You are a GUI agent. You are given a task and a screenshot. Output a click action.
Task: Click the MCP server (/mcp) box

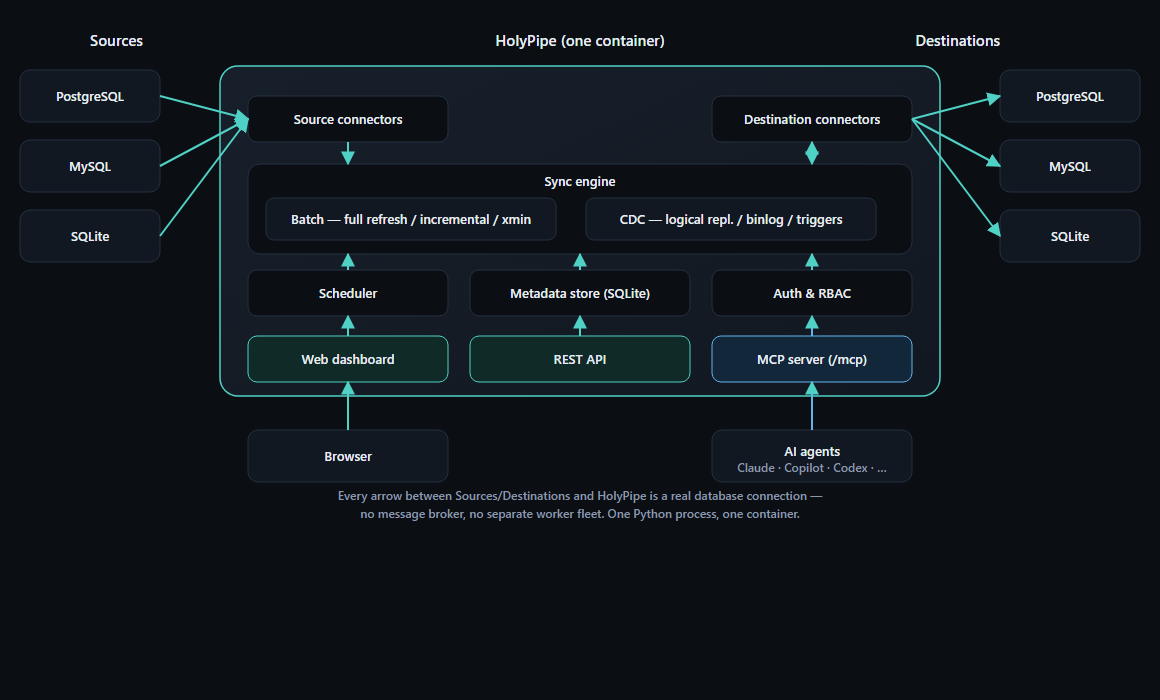coord(812,359)
